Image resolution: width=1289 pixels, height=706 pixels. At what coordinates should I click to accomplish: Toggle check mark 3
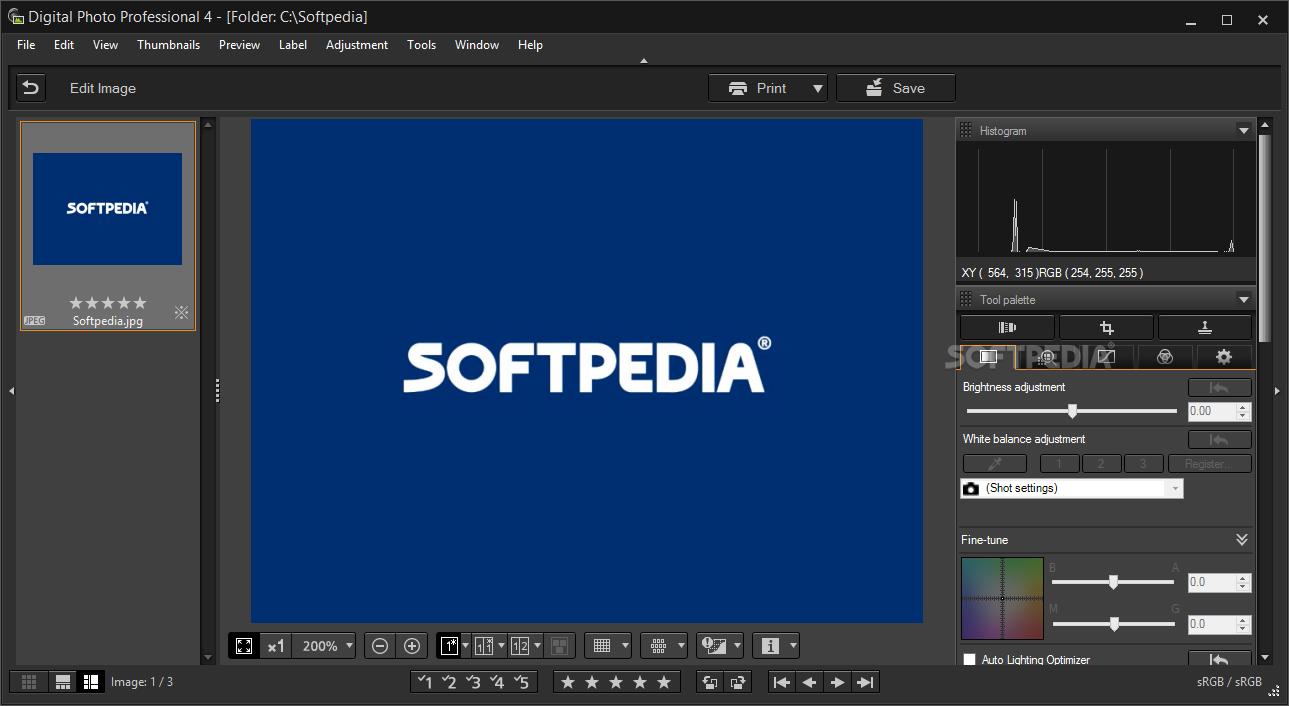click(474, 682)
